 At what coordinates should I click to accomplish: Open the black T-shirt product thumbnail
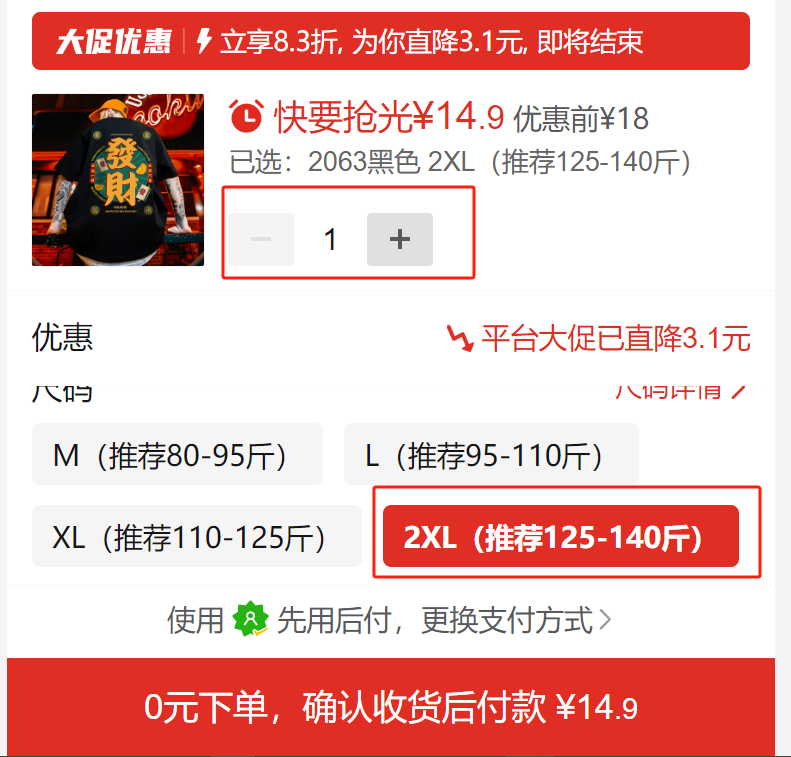coord(118,180)
